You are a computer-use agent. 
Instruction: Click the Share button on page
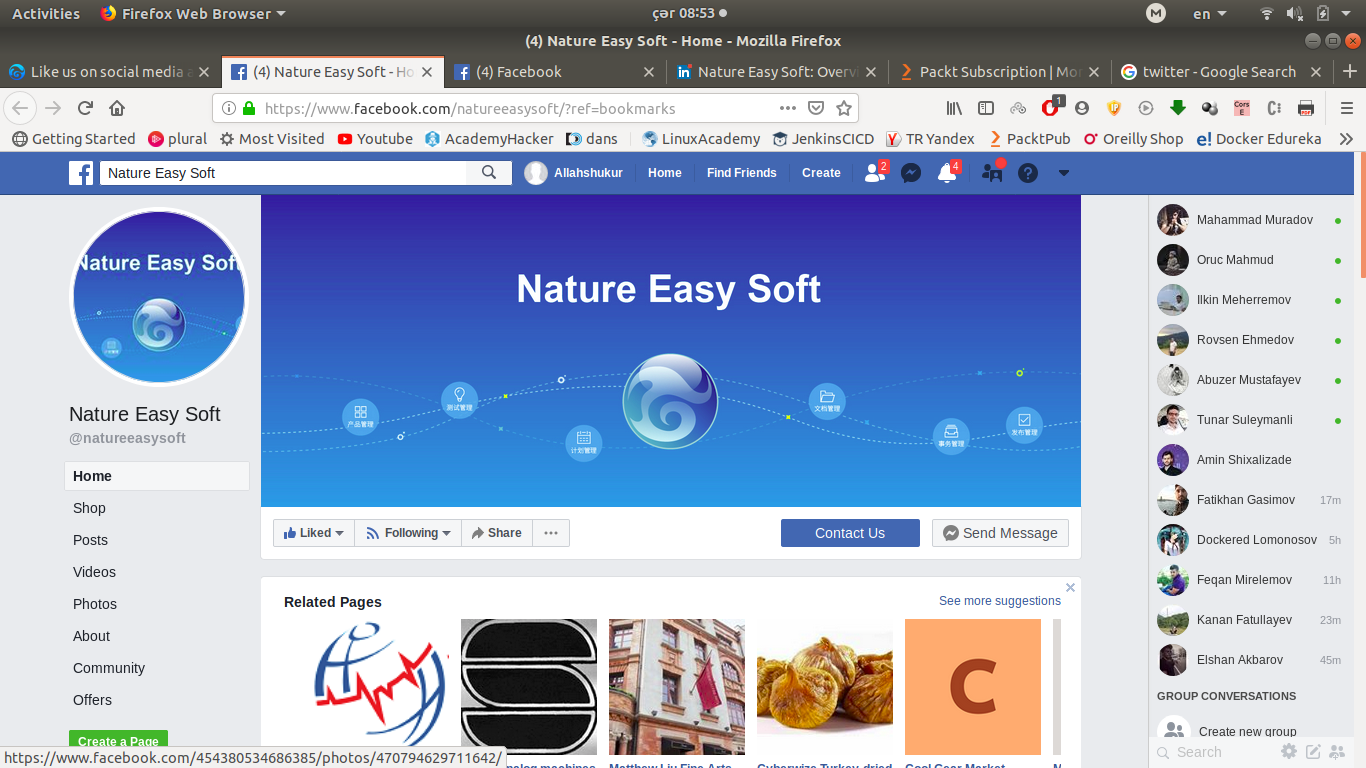click(497, 533)
